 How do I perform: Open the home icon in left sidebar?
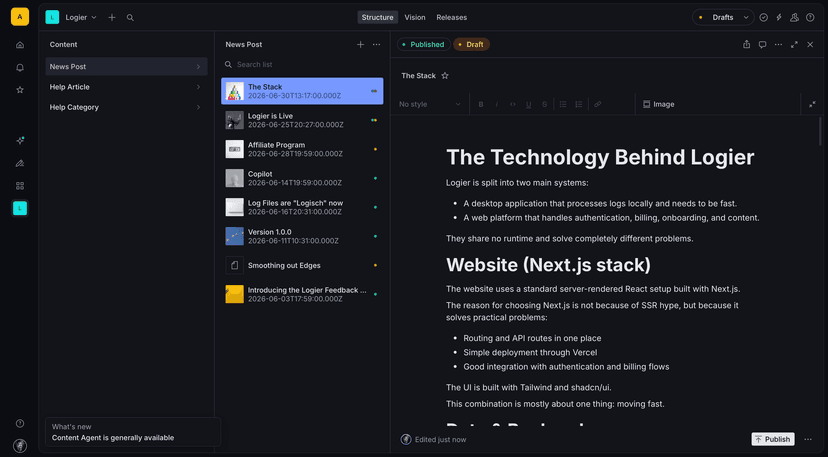click(x=20, y=45)
